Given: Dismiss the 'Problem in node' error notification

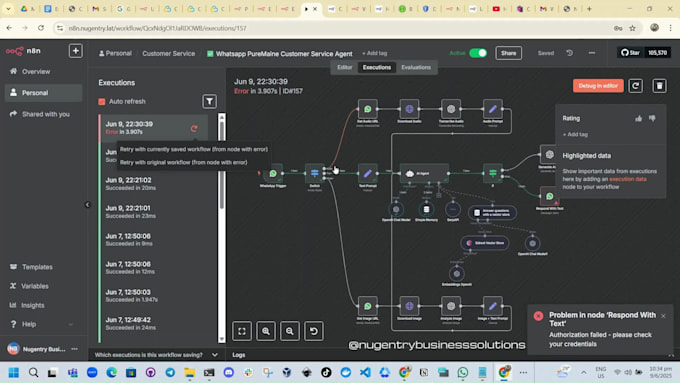Looking at the screenshot, I should pyautogui.click(x=663, y=316).
